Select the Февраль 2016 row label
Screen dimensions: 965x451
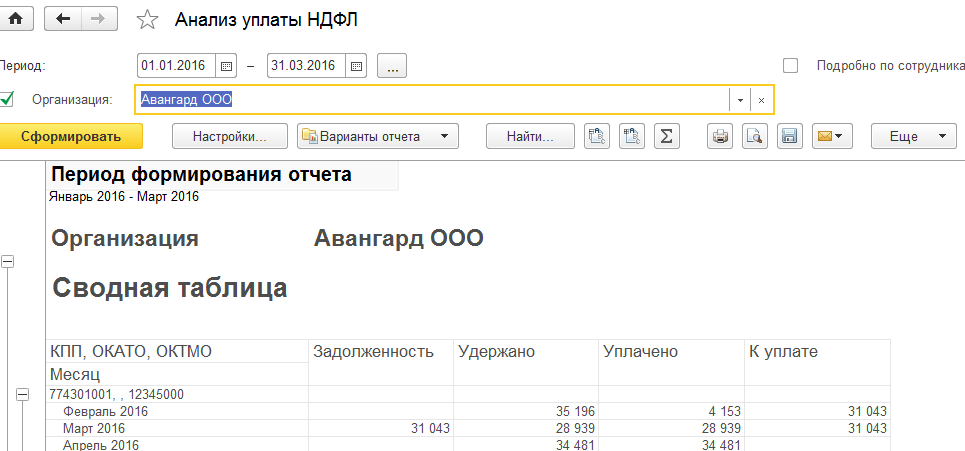[105, 412]
